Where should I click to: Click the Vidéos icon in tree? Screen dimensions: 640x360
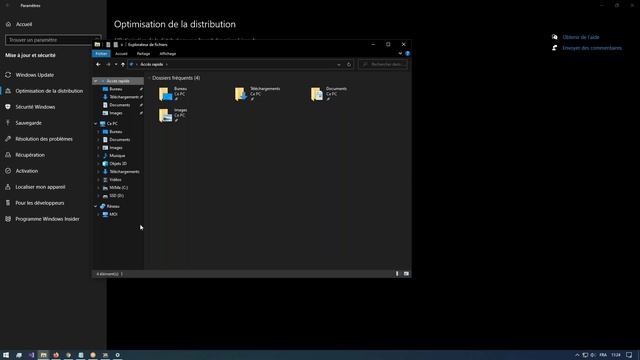[x=105, y=180]
